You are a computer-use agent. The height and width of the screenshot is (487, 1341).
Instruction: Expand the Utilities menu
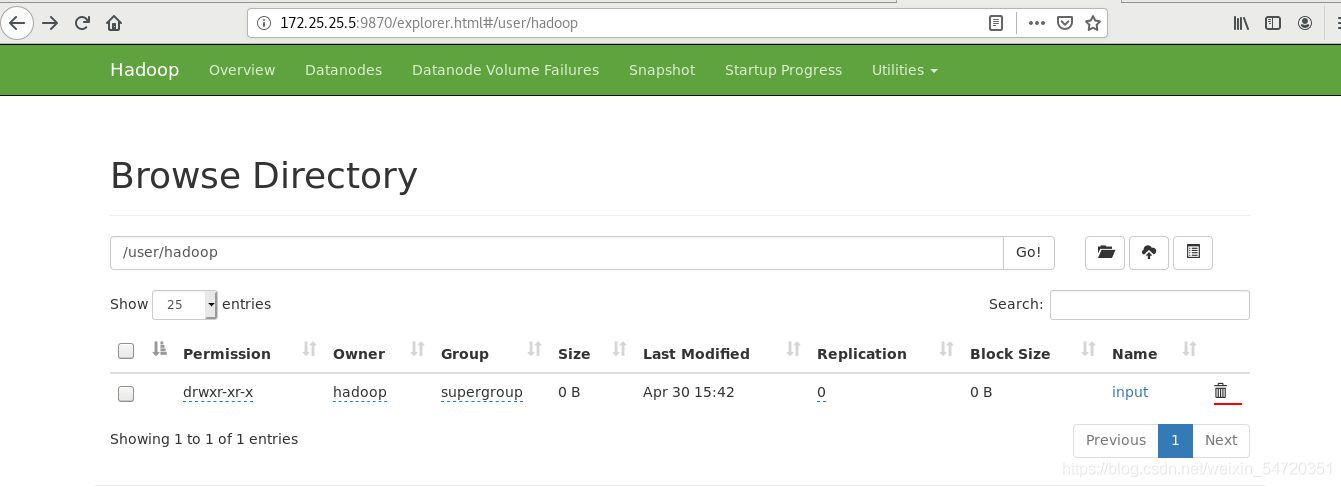pos(905,70)
